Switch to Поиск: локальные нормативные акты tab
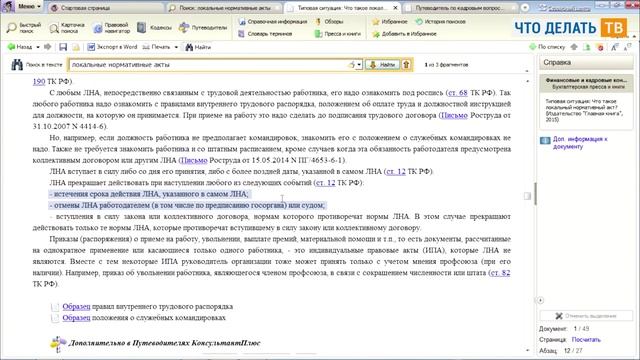640x360 pixels. [224, 8]
